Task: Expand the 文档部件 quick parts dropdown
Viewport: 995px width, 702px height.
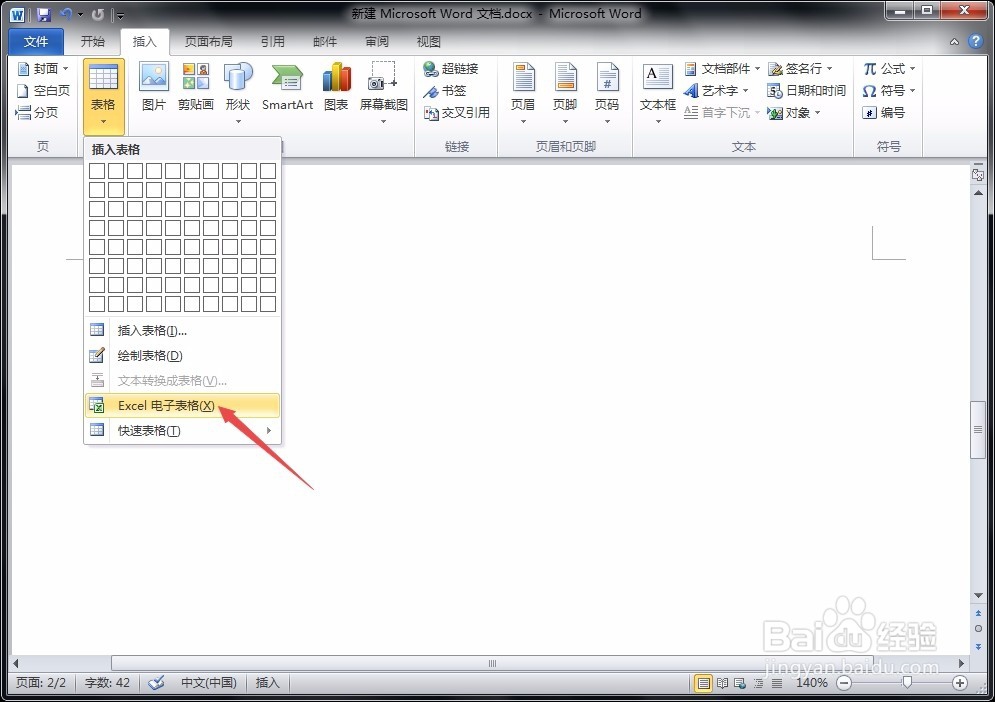Action: (756, 69)
